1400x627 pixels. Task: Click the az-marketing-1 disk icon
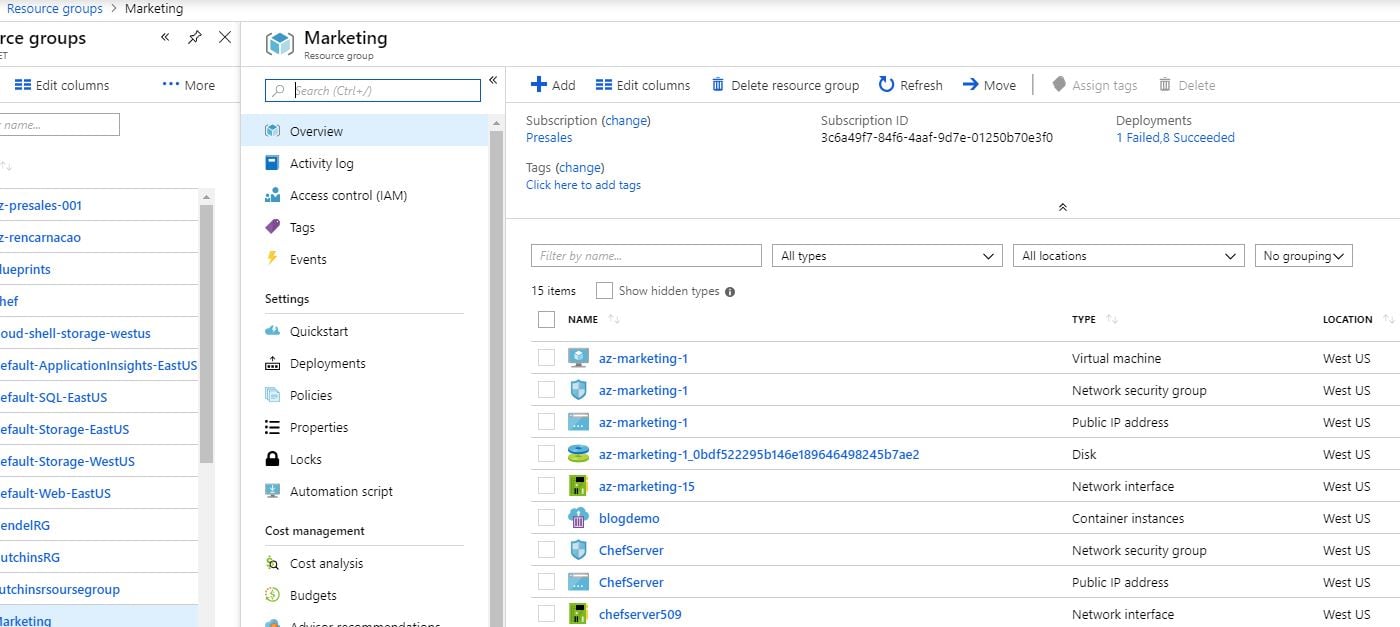point(578,454)
